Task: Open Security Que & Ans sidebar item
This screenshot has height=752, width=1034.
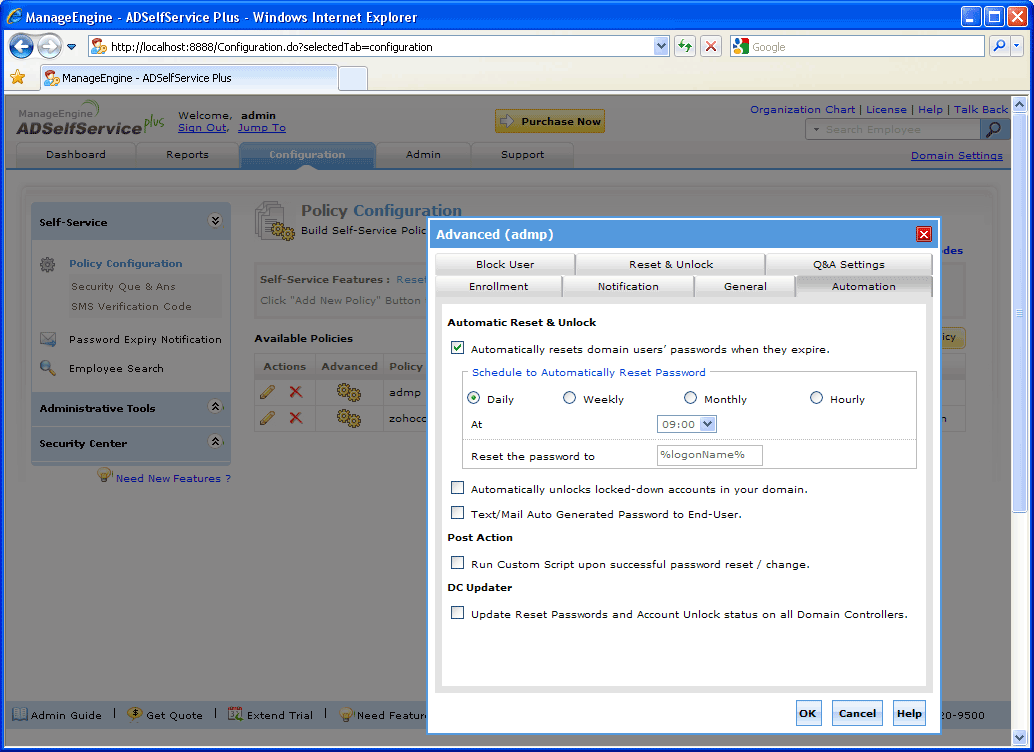Action: [123, 287]
